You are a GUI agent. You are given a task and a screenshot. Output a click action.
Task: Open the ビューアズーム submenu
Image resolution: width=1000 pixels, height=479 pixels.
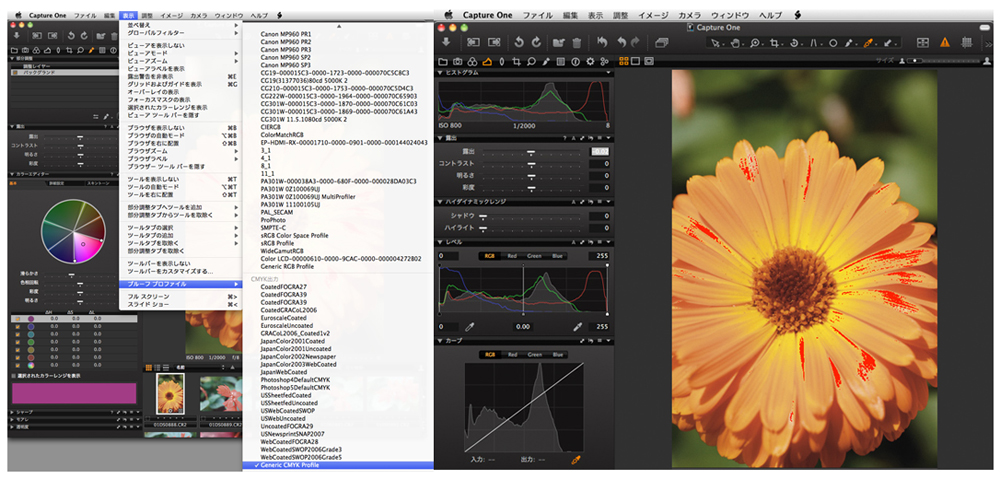180,61
